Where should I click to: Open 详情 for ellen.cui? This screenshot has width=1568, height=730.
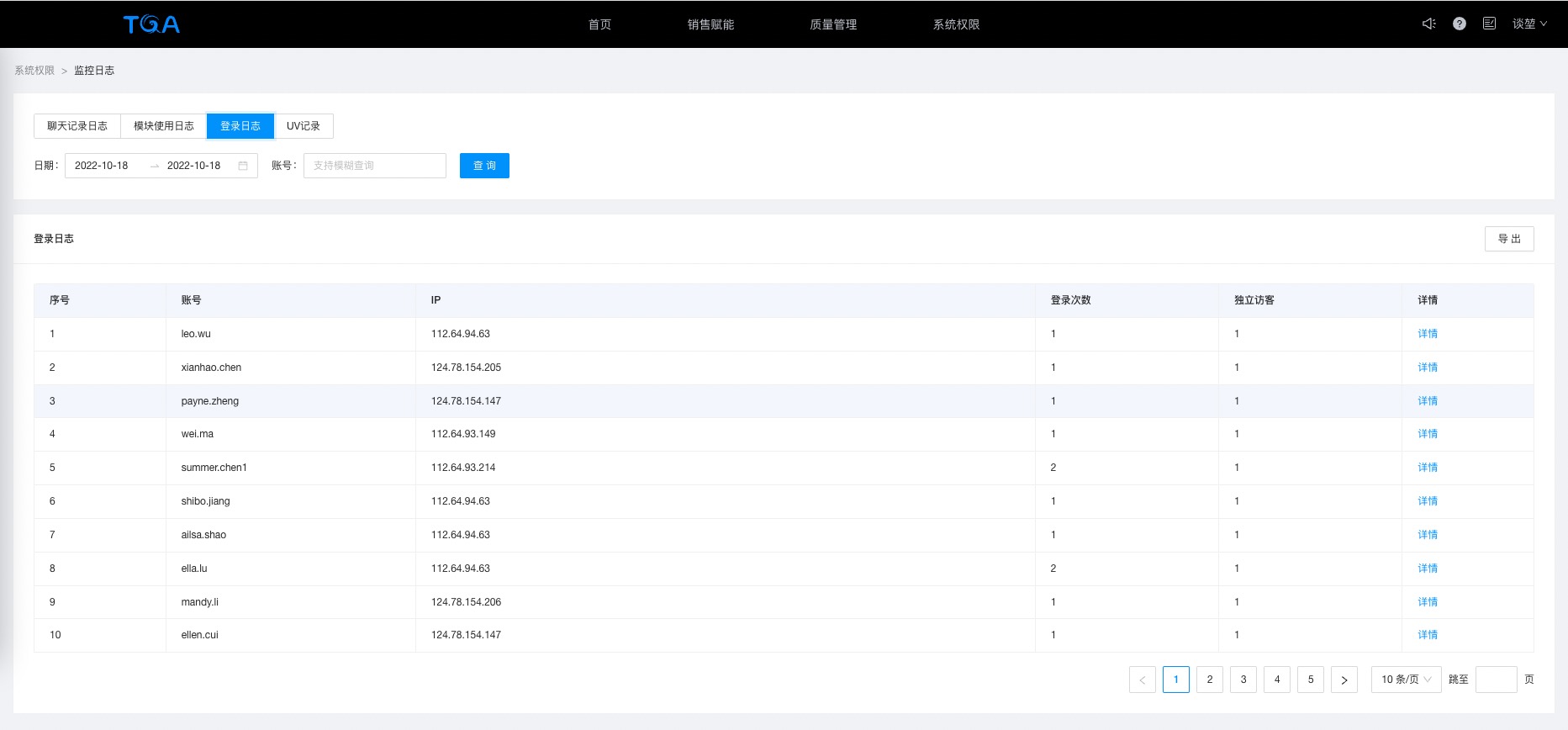click(x=1428, y=635)
